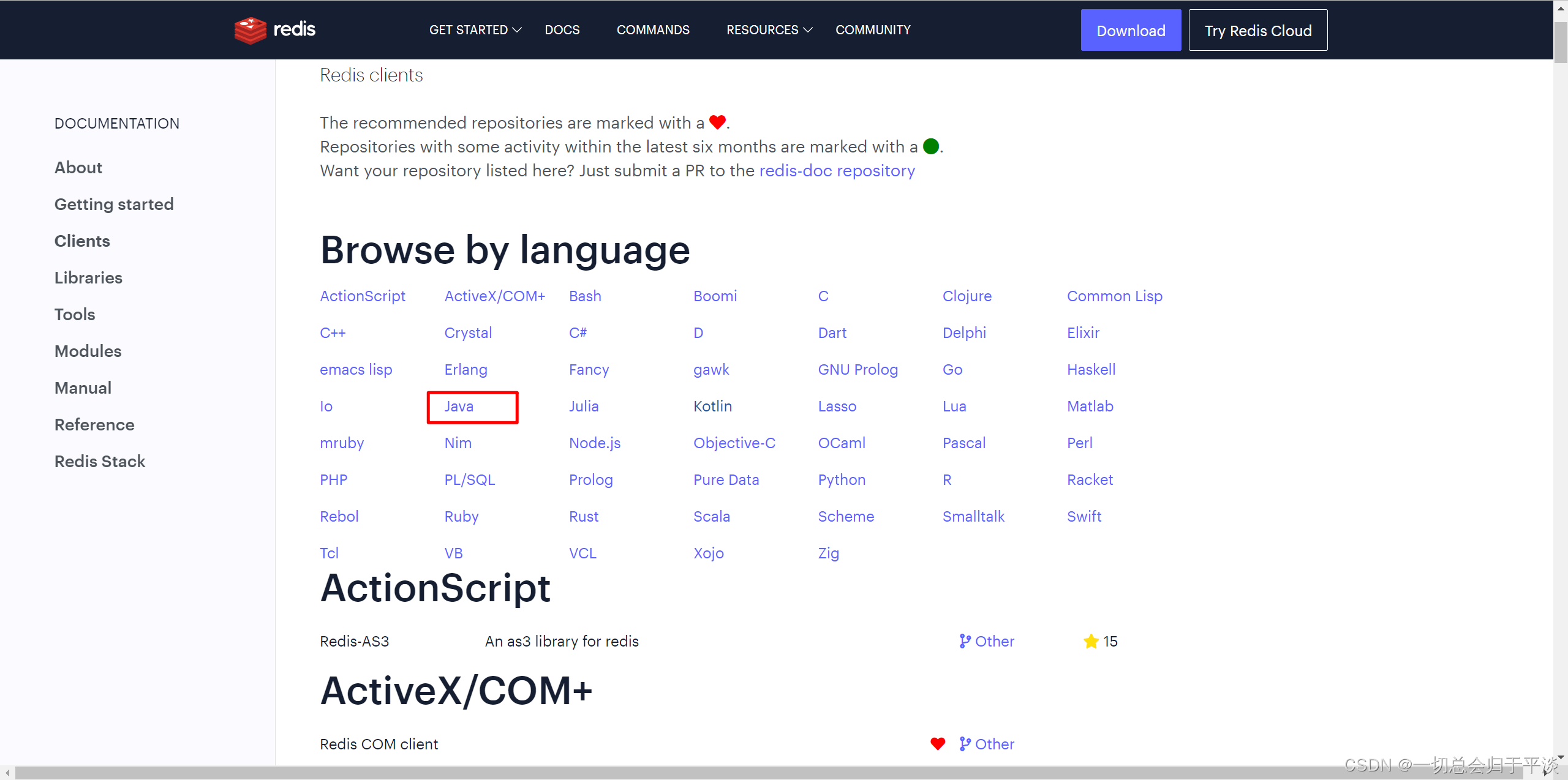Open the COMMUNITY navigation item
This screenshot has width=1568, height=780.
click(x=873, y=29)
